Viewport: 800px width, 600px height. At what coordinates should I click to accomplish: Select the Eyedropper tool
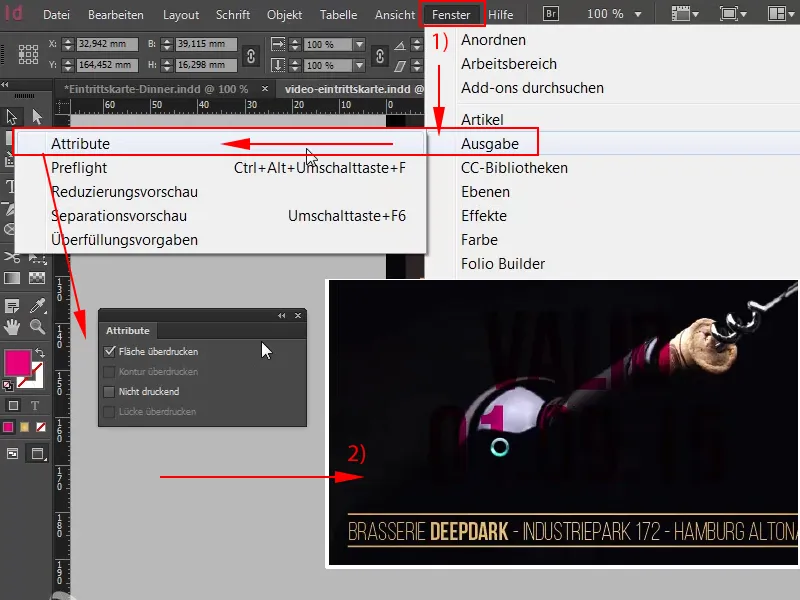[x=38, y=305]
